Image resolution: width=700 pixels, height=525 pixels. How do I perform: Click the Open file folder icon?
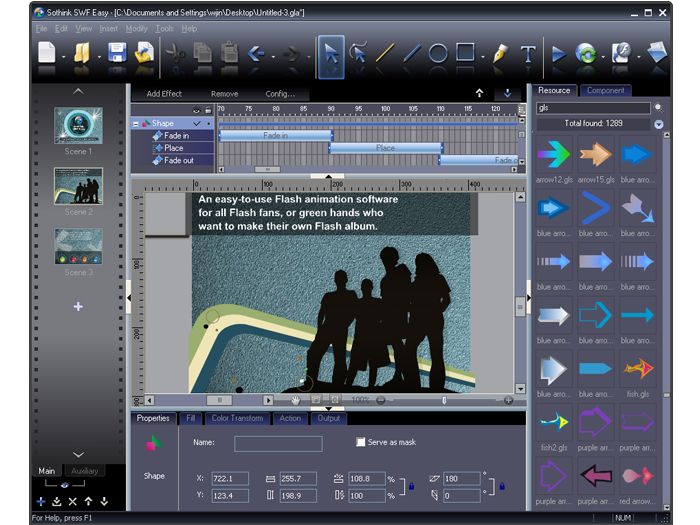[x=82, y=53]
